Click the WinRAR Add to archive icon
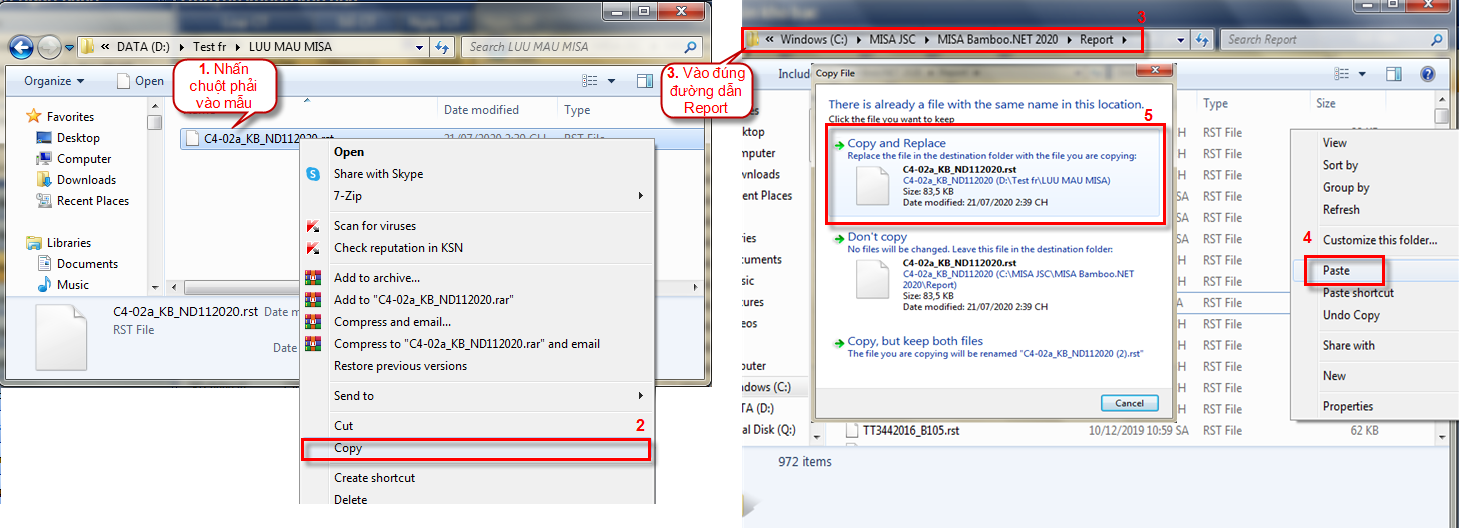Viewport: 1459px width, 528px height. click(313, 278)
